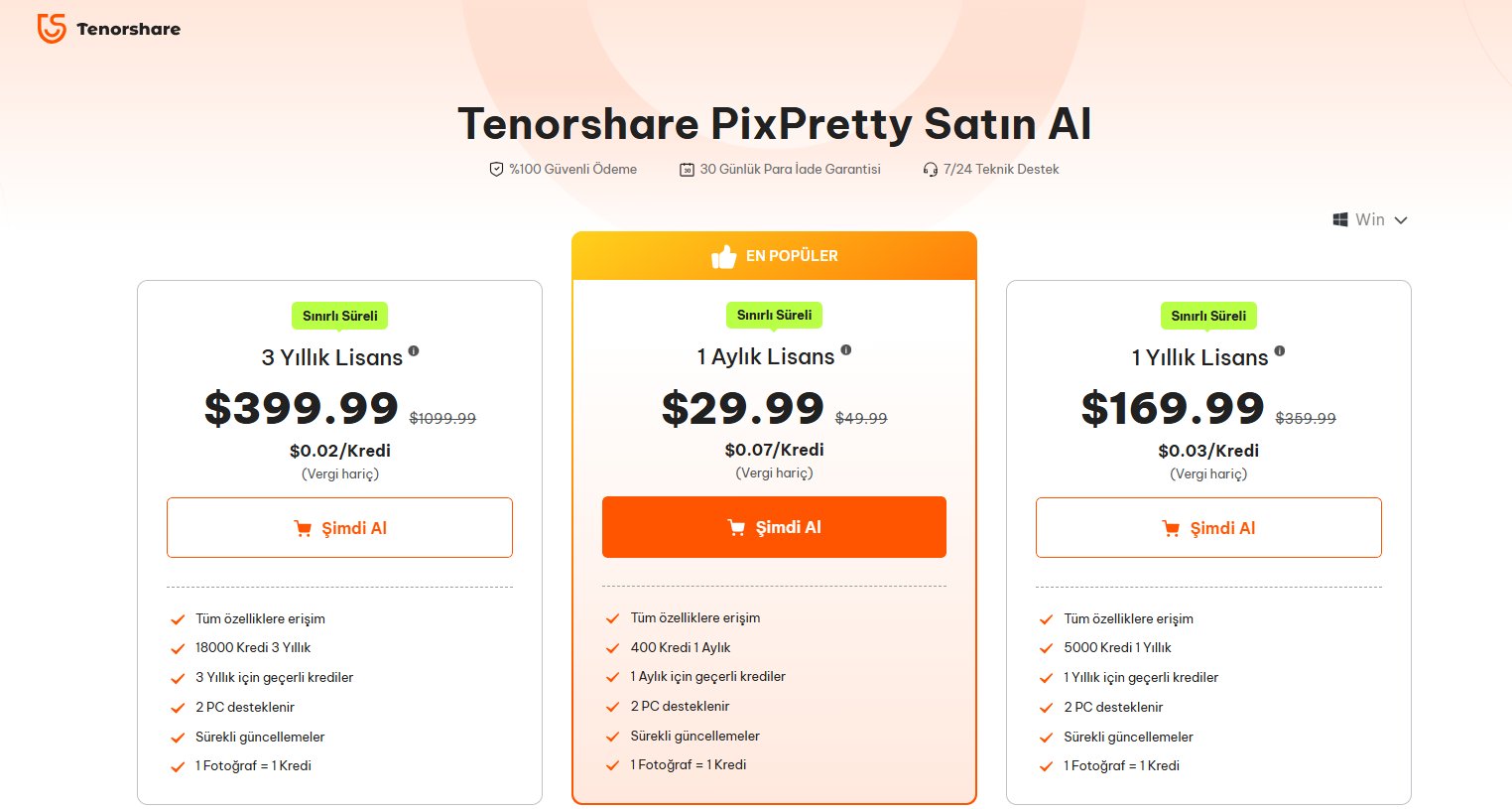Viewport: 1512px width, 809px height.
Task: Click the chevron arrow beside Win
Action: 1400,219
